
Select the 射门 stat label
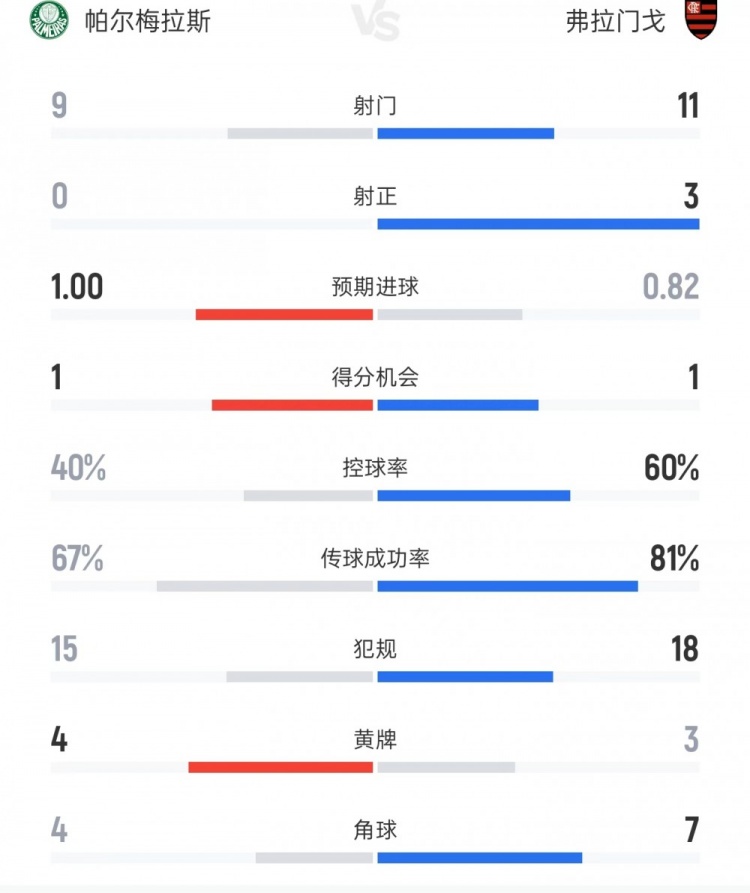(375, 106)
